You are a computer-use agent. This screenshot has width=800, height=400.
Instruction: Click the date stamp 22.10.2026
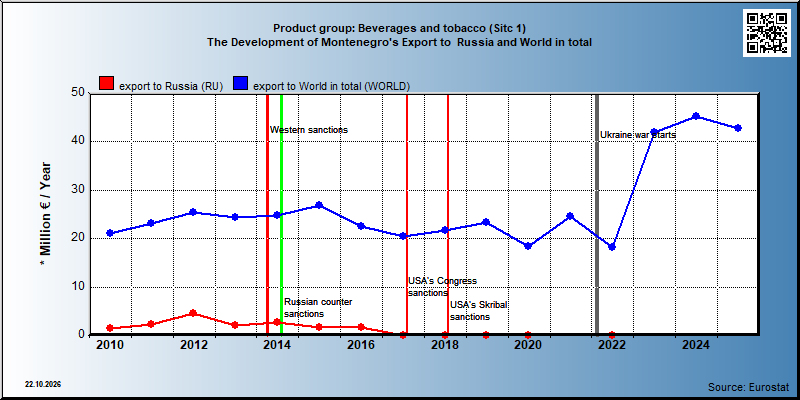[x=43, y=384]
